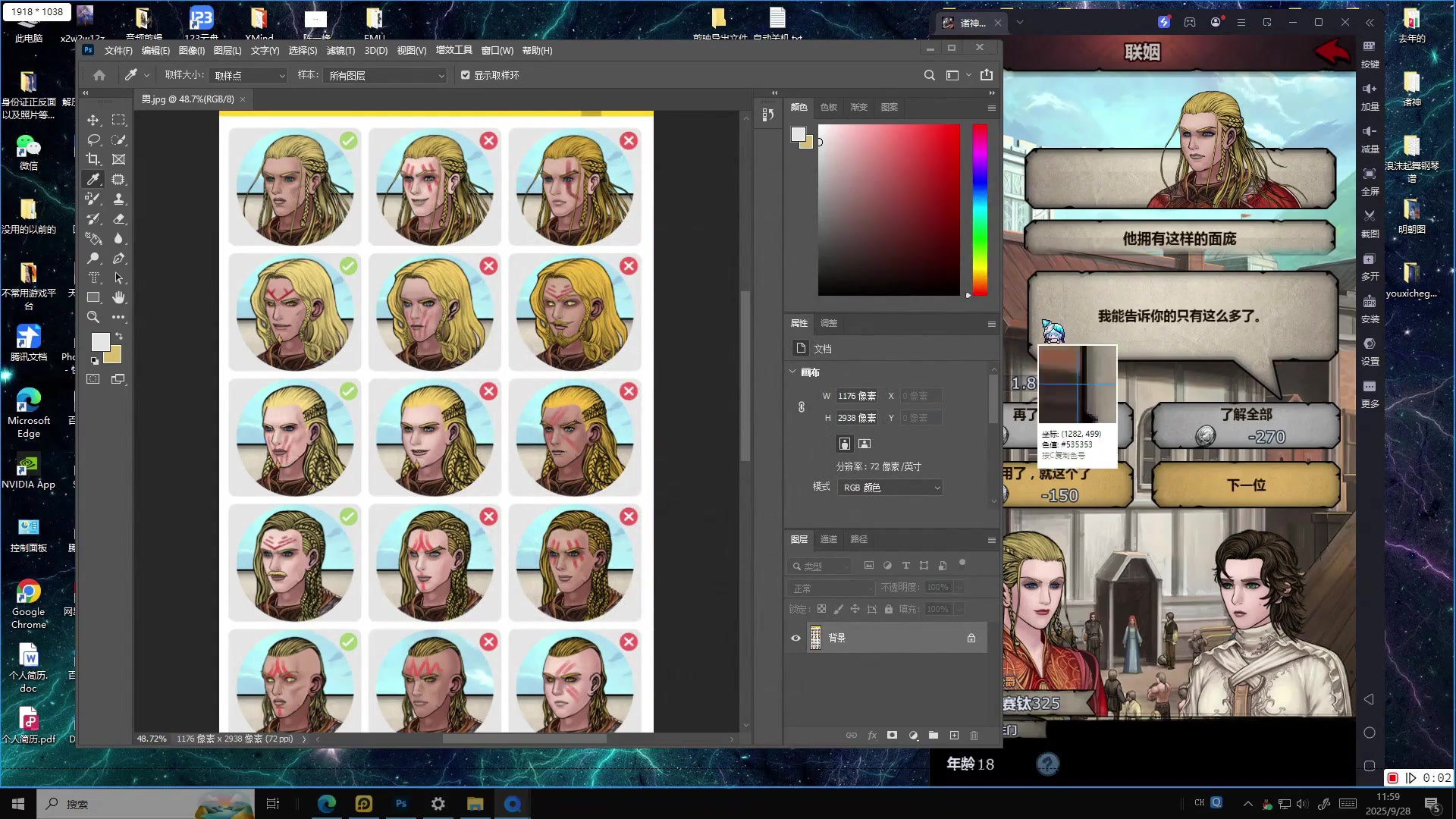Open the 所有图层 sample dropdown
This screenshot has height=819, width=1456.
click(x=385, y=76)
